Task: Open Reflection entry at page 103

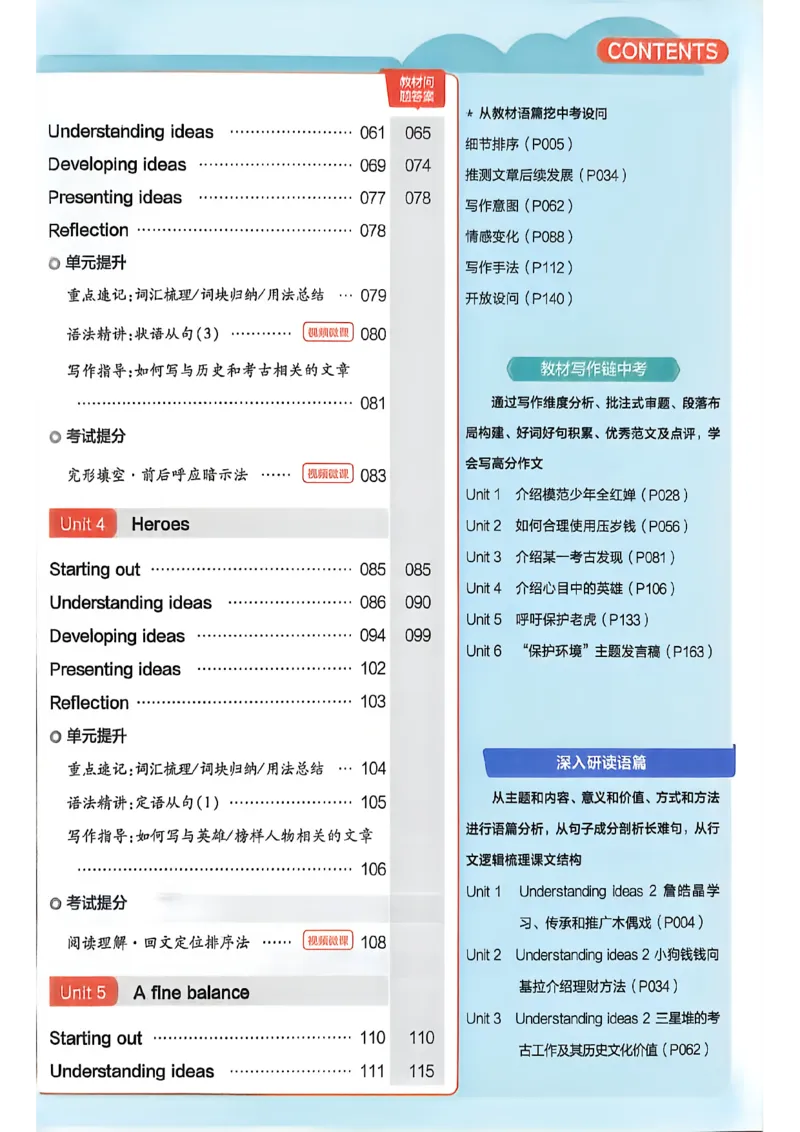Action: [x=217, y=702]
